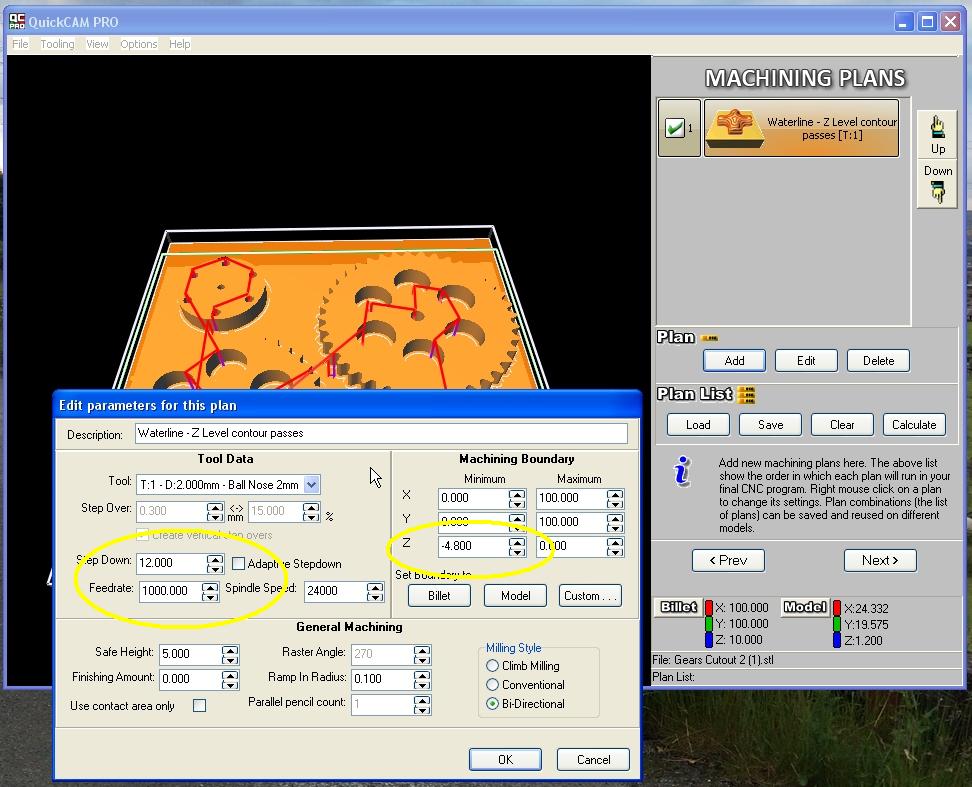Decrease Finishing Amount with its down arrow
The width and height of the screenshot is (972, 787).
click(230, 684)
